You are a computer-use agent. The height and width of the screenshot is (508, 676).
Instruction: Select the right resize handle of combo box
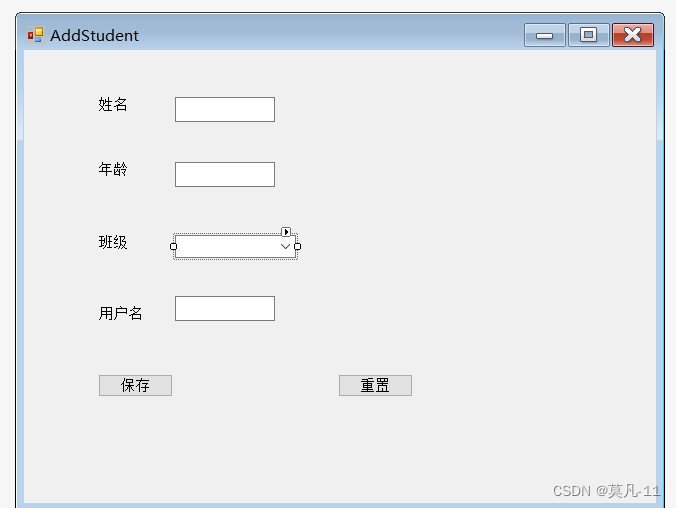pos(297,247)
